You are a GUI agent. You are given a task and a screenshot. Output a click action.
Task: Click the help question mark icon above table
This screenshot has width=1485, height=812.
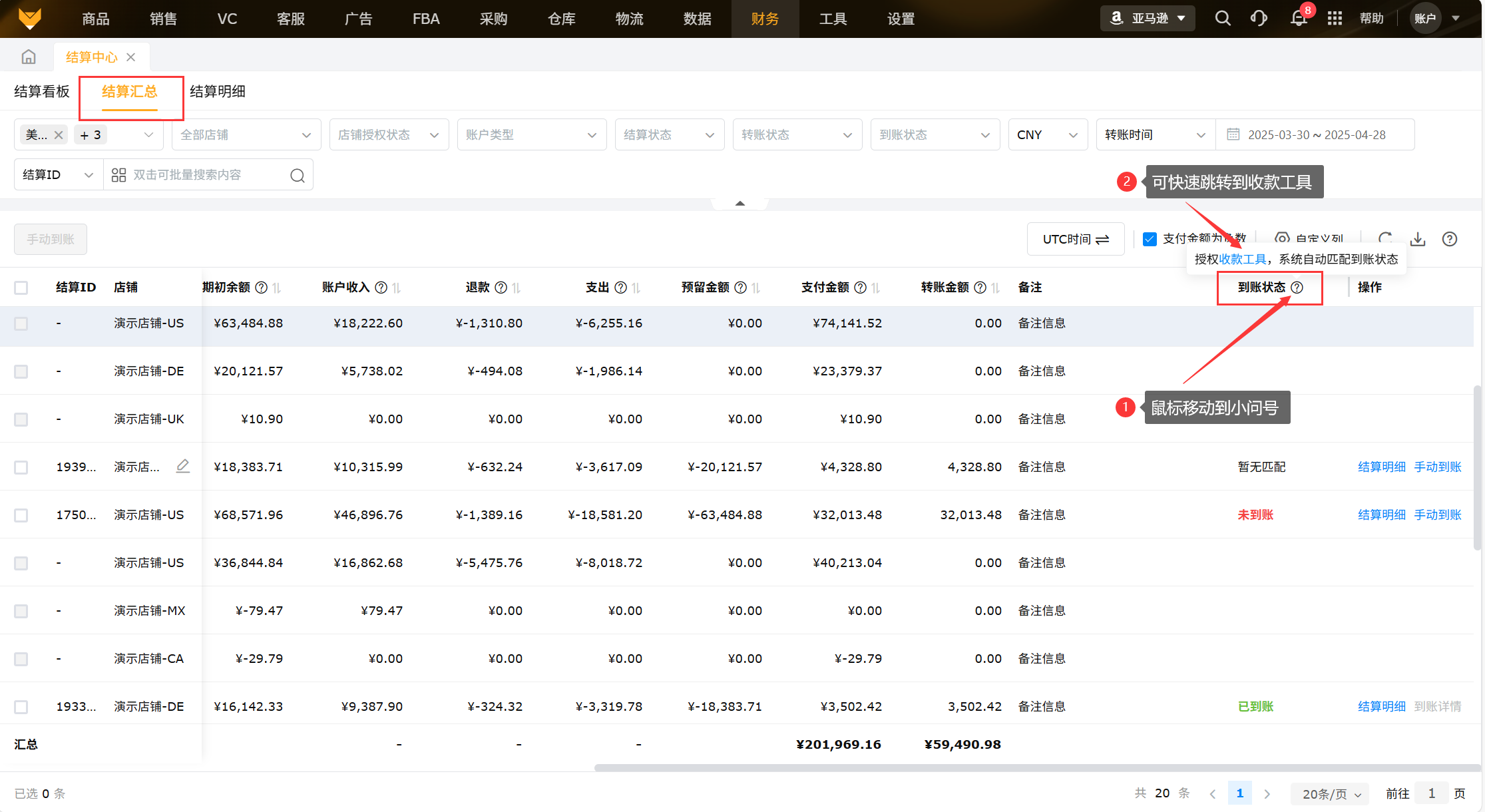click(1450, 239)
